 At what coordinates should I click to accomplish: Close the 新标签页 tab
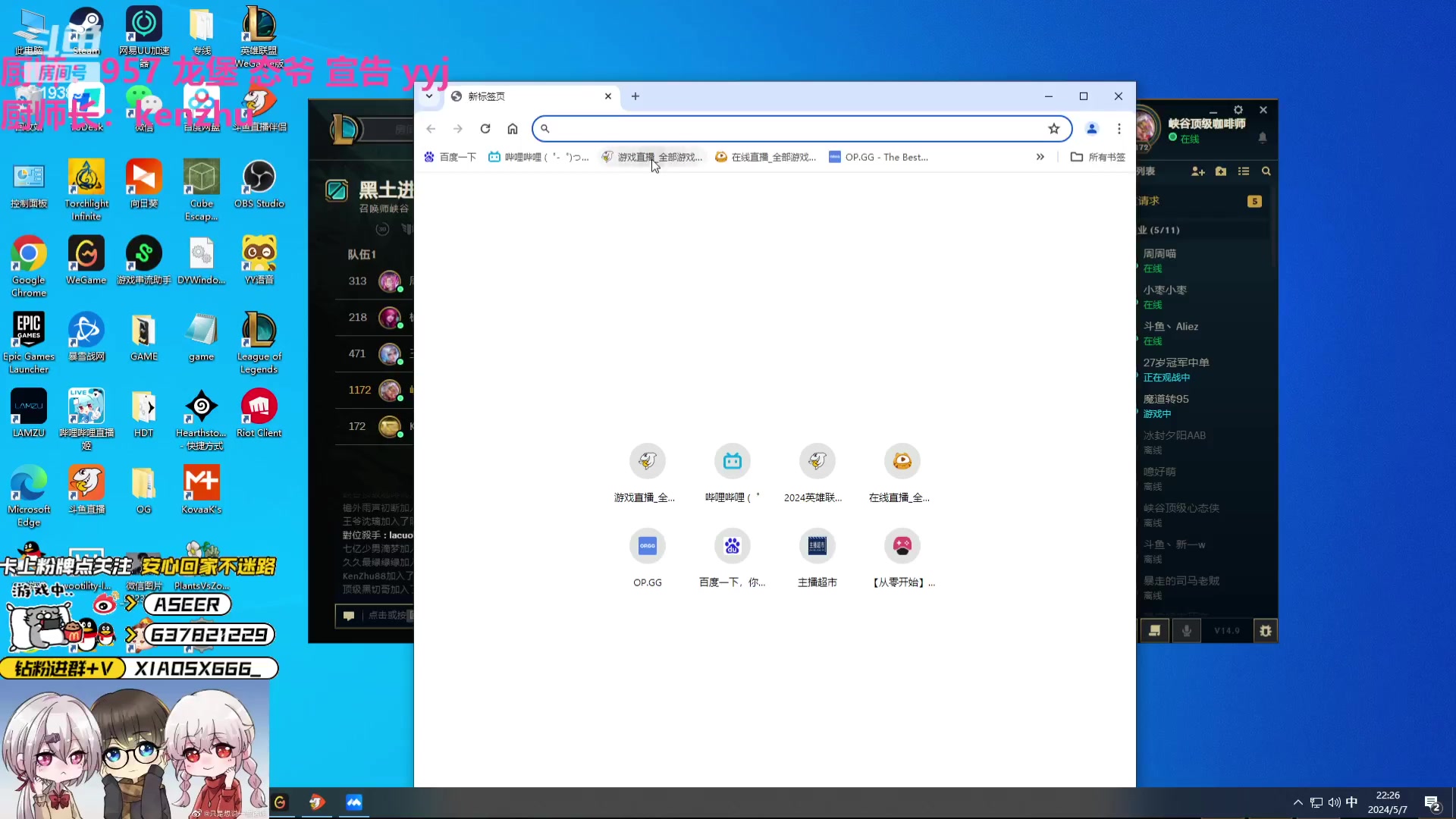click(608, 96)
